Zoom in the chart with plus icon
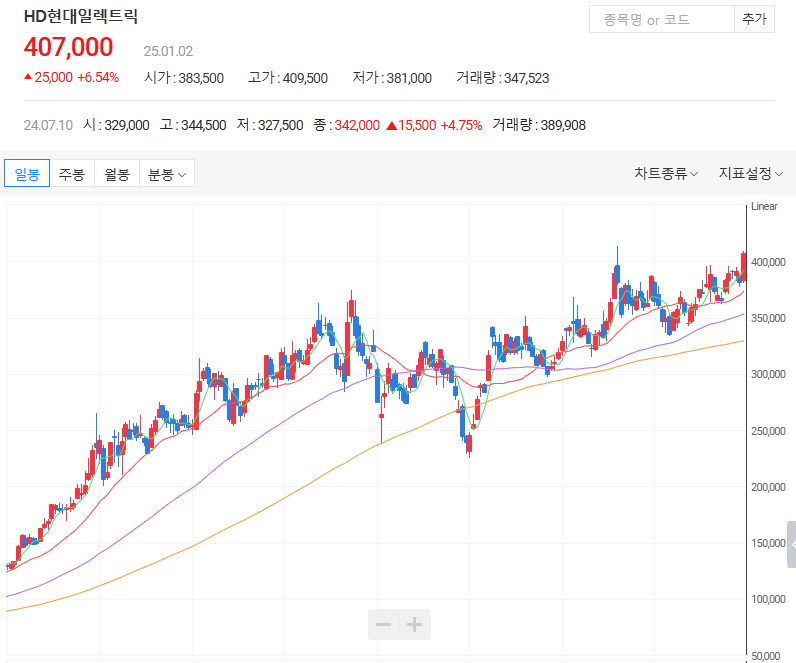The width and height of the screenshot is (796, 663). pyautogui.click(x=415, y=624)
